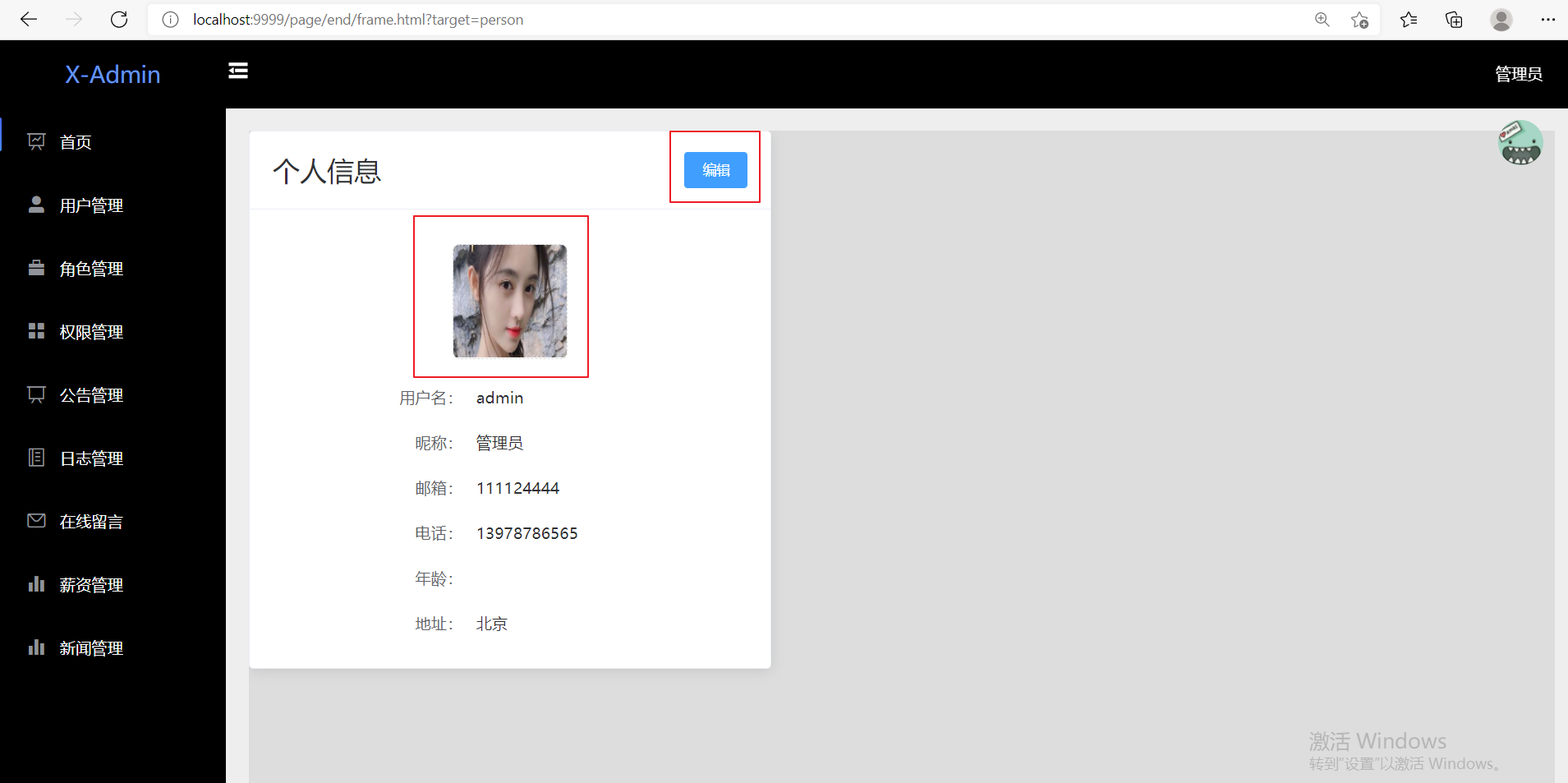Add page to favorites star icon

click(x=1359, y=20)
